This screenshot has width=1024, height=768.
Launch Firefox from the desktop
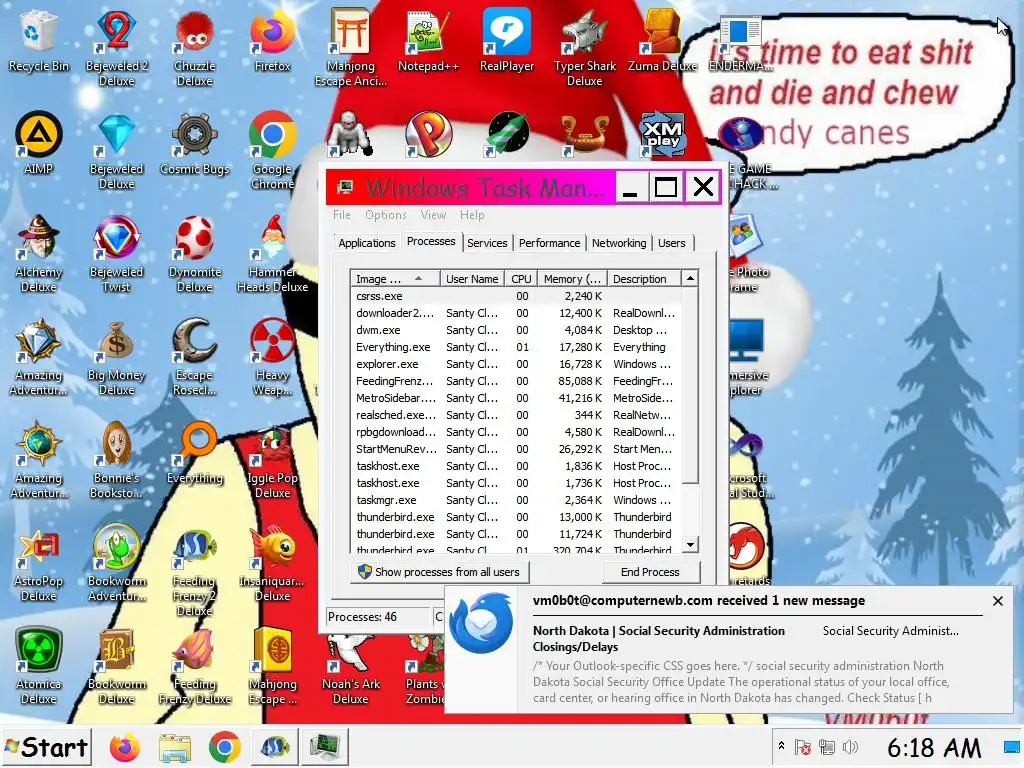[272, 39]
